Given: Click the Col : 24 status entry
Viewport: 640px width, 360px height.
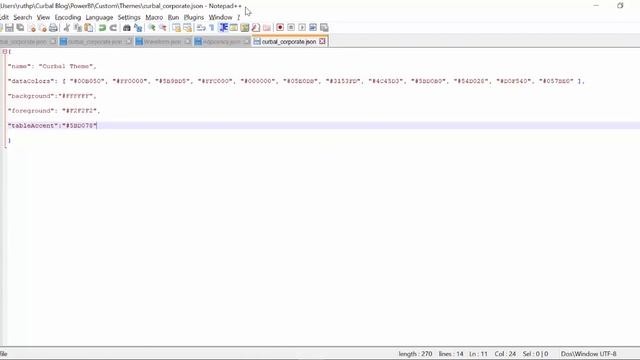Looking at the screenshot, I should pyautogui.click(x=505, y=354).
